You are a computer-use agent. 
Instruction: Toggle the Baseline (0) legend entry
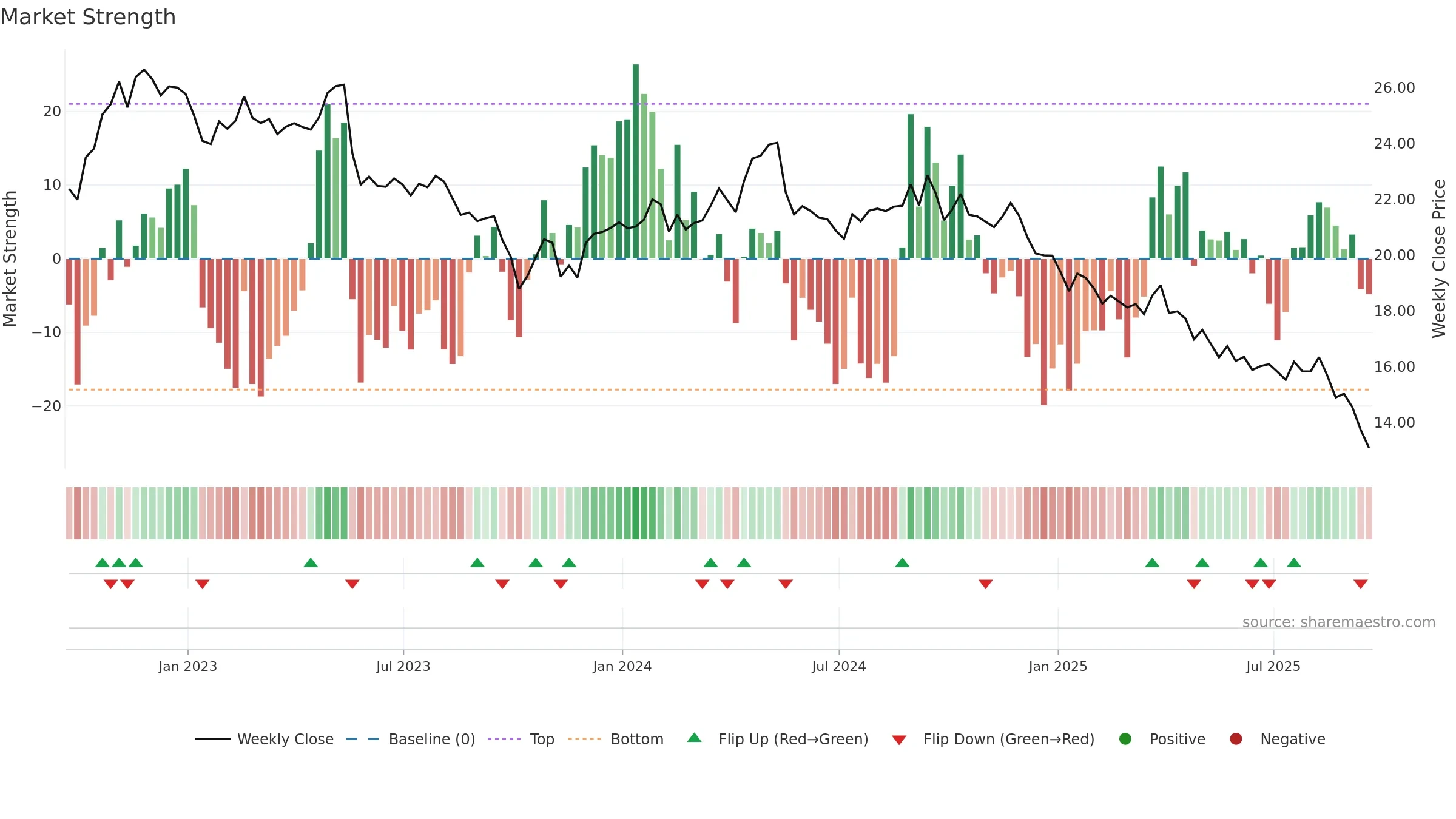click(x=411, y=739)
